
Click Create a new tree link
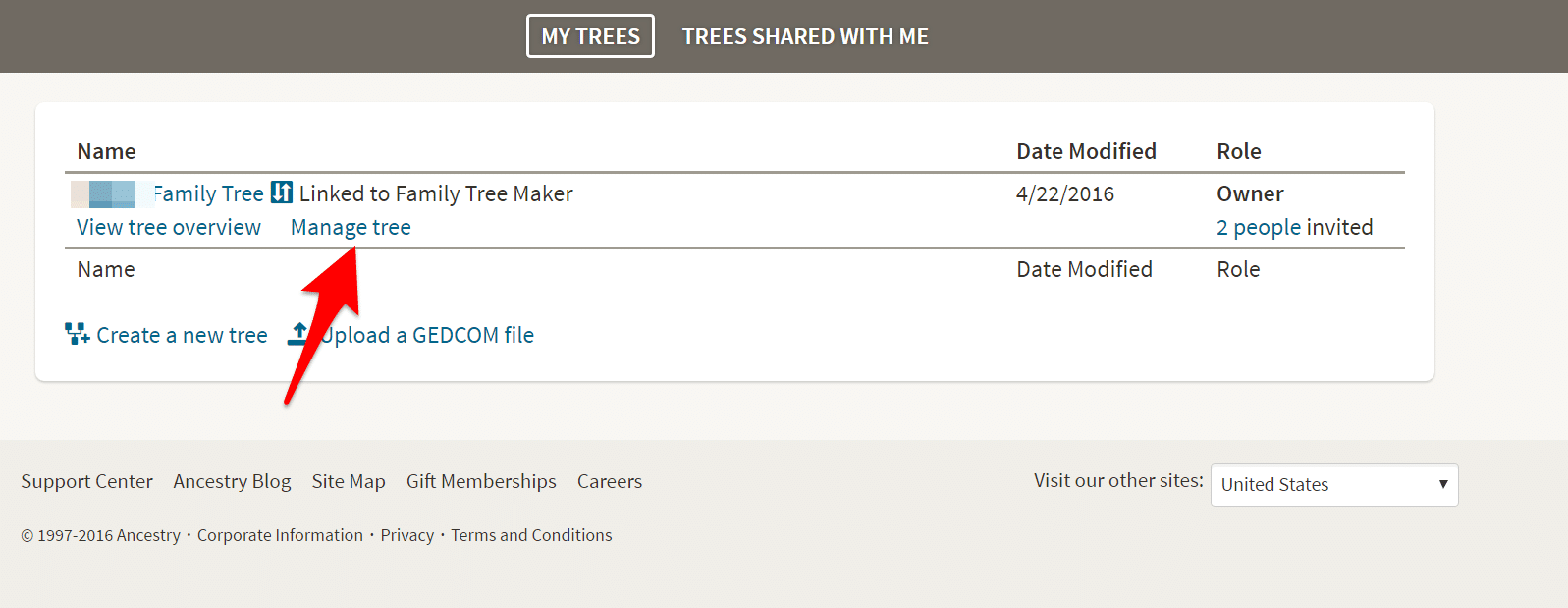(x=182, y=335)
